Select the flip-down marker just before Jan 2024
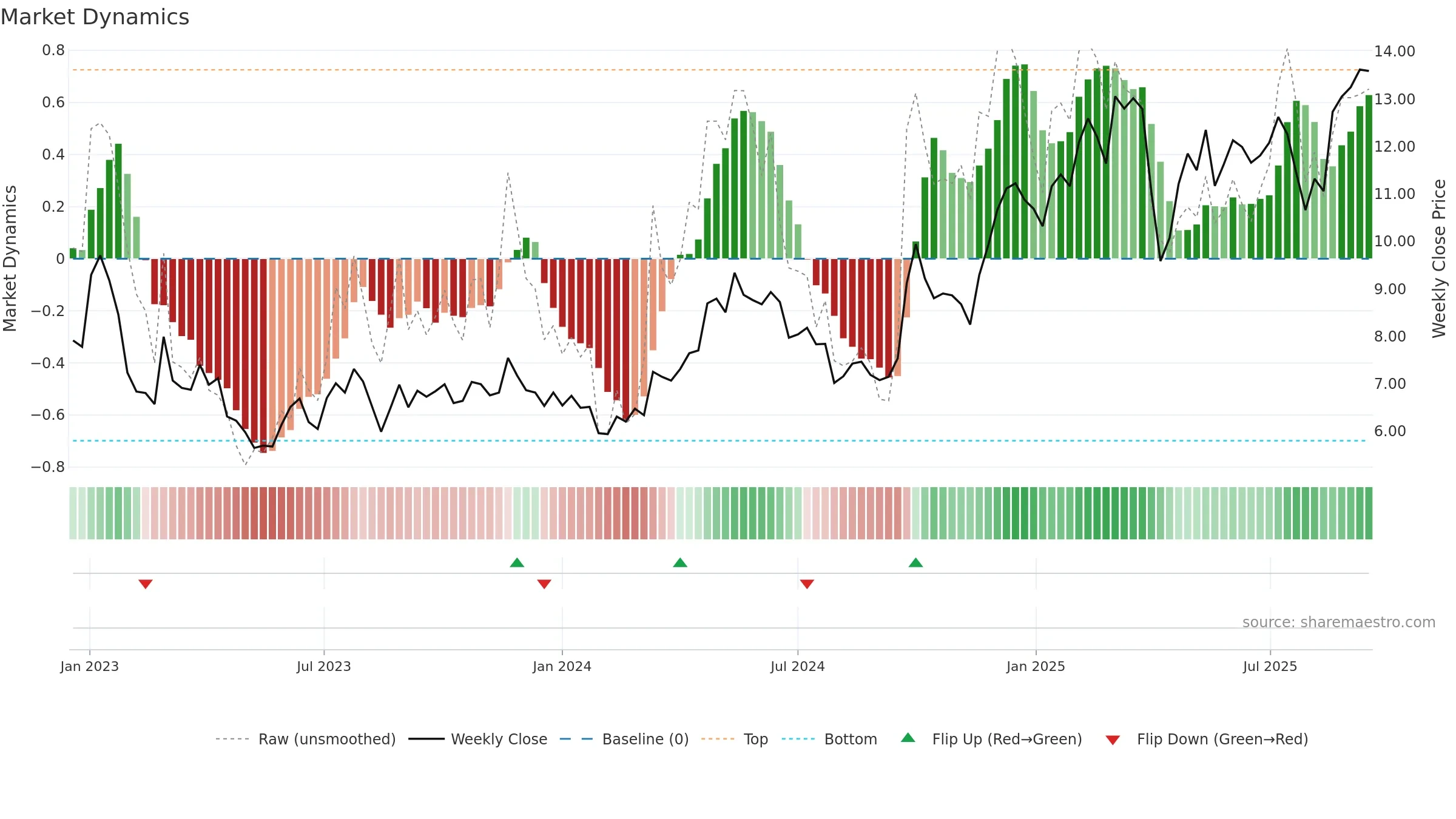This screenshot has width=1456, height=819. pos(544,584)
